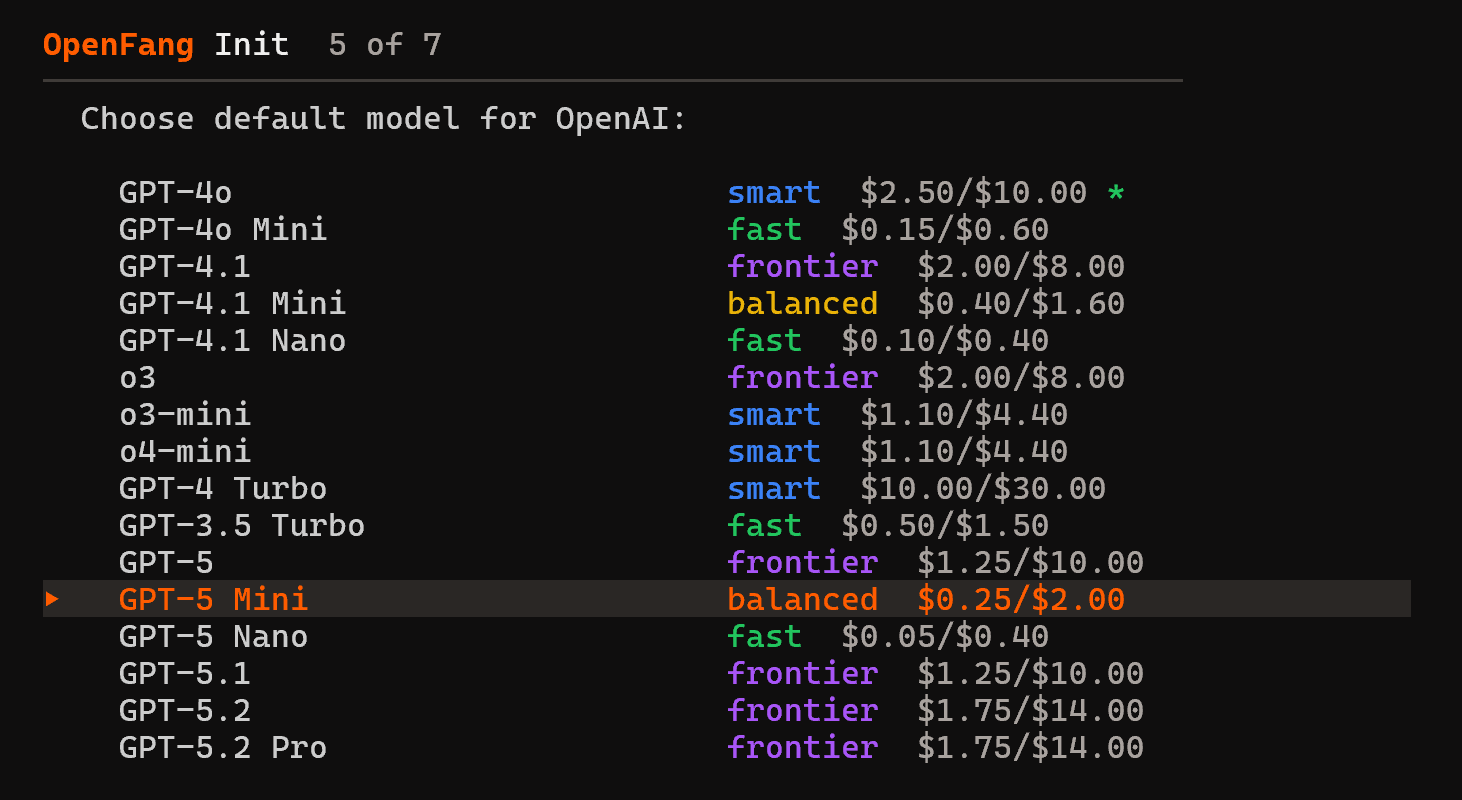Select GPT-5 Nano as default model
The image size is (1462, 800).
pyautogui.click(x=213, y=636)
